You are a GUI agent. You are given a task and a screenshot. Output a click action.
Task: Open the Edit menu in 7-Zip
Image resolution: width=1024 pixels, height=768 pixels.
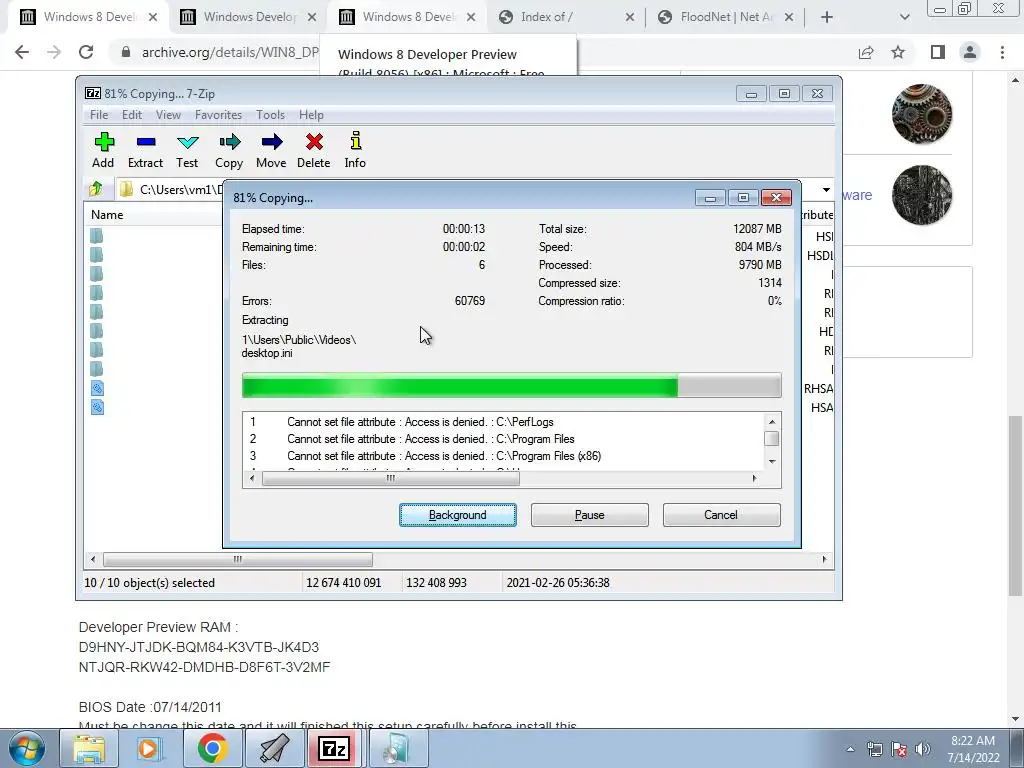[x=132, y=115]
